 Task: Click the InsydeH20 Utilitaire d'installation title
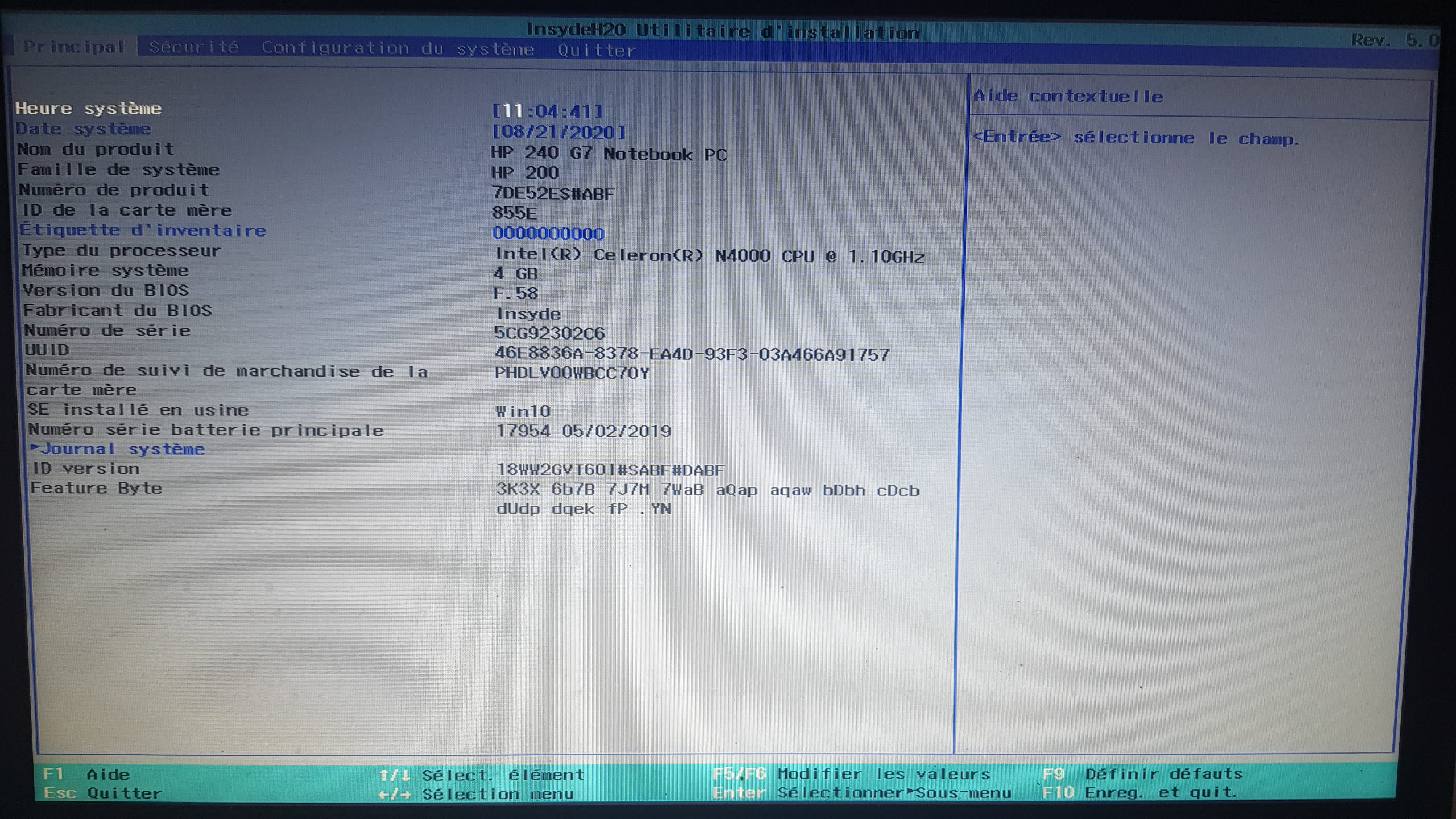point(722,30)
